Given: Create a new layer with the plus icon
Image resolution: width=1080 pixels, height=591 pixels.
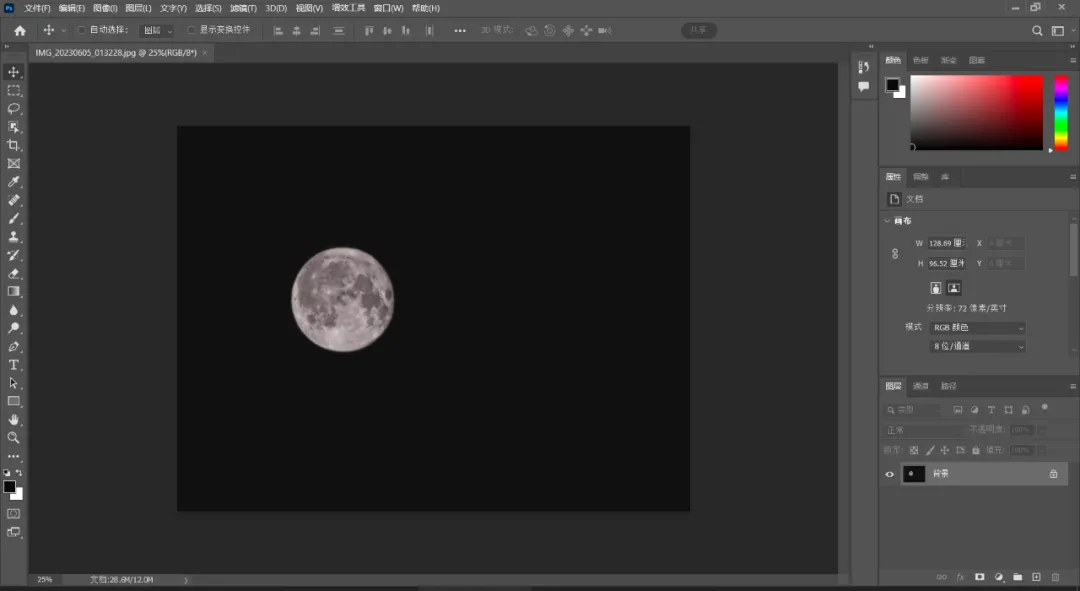Looking at the screenshot, I should point(1036,577).
